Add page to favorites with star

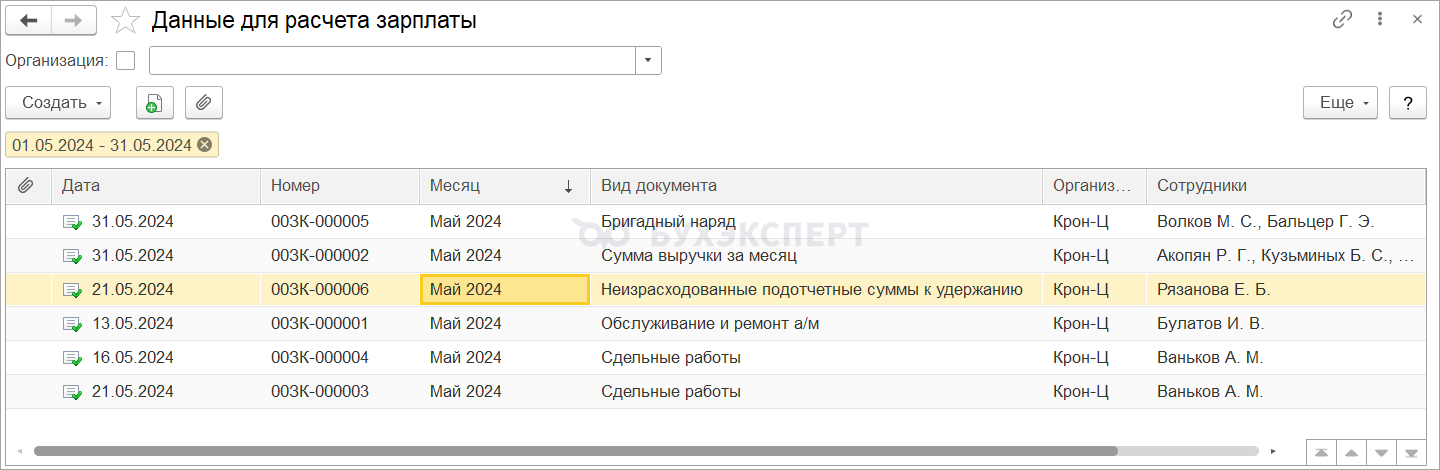pos(125,20)
